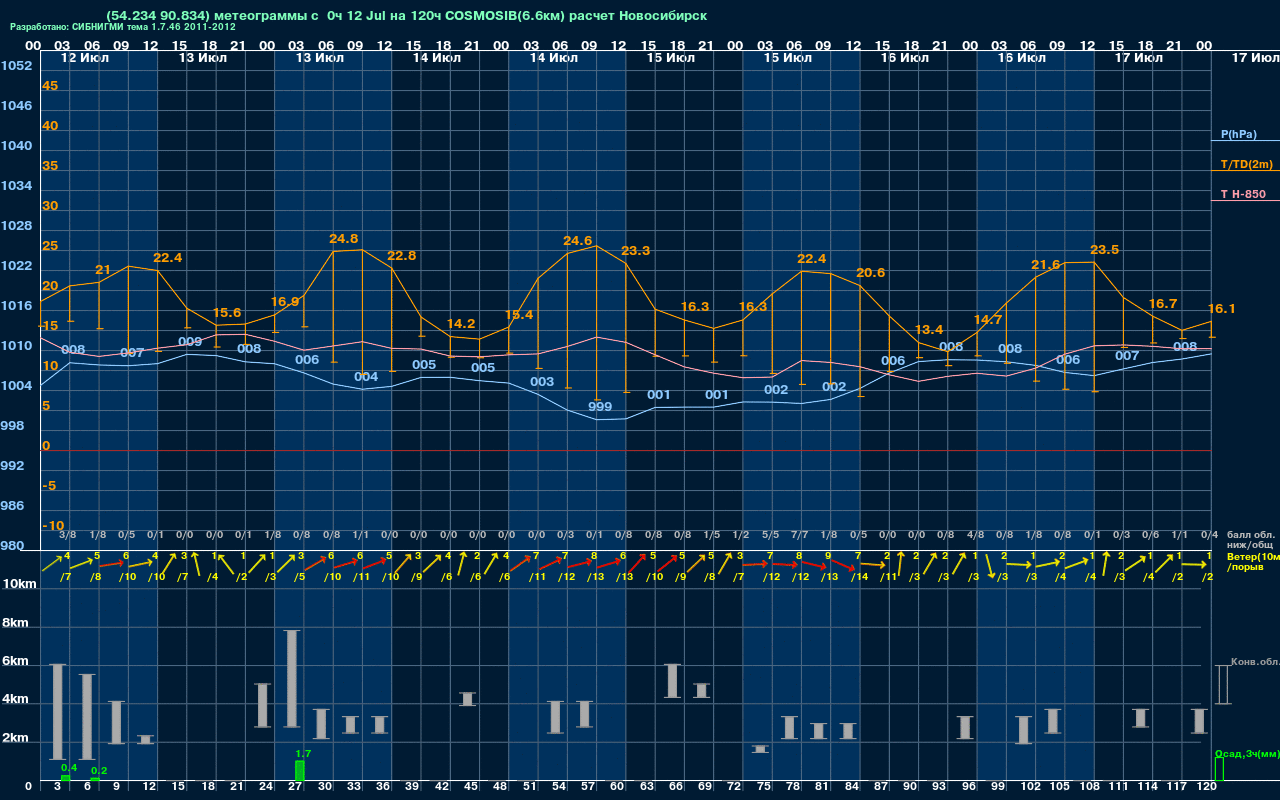Click the 16.9 temperature label

[x=285, y=302]
